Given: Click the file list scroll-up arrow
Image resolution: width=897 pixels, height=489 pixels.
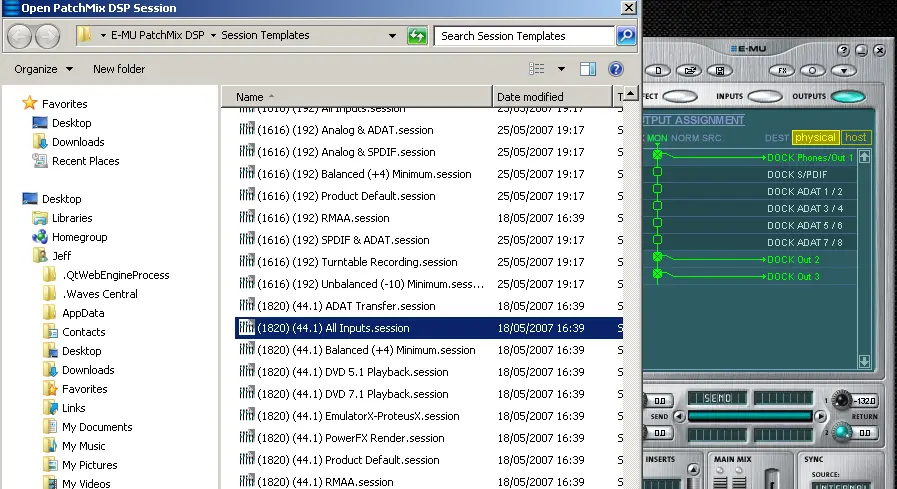Looking at the screenshot, I should (x=630, y=93).
